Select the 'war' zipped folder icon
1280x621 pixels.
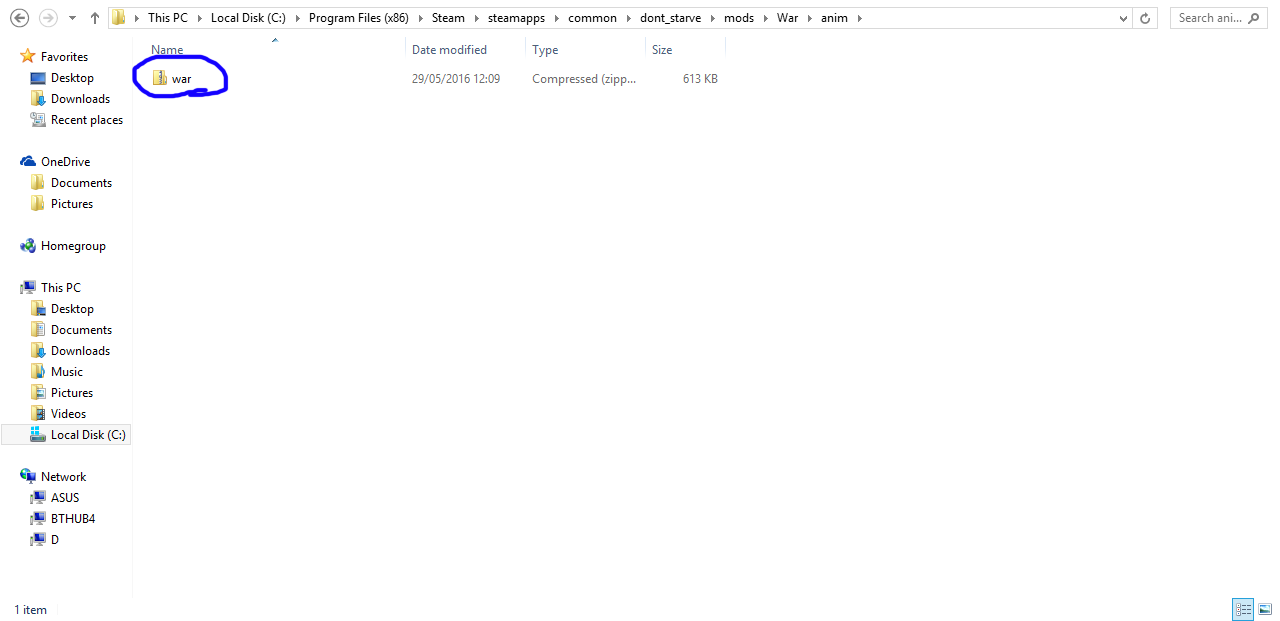[x=160, y=79]
